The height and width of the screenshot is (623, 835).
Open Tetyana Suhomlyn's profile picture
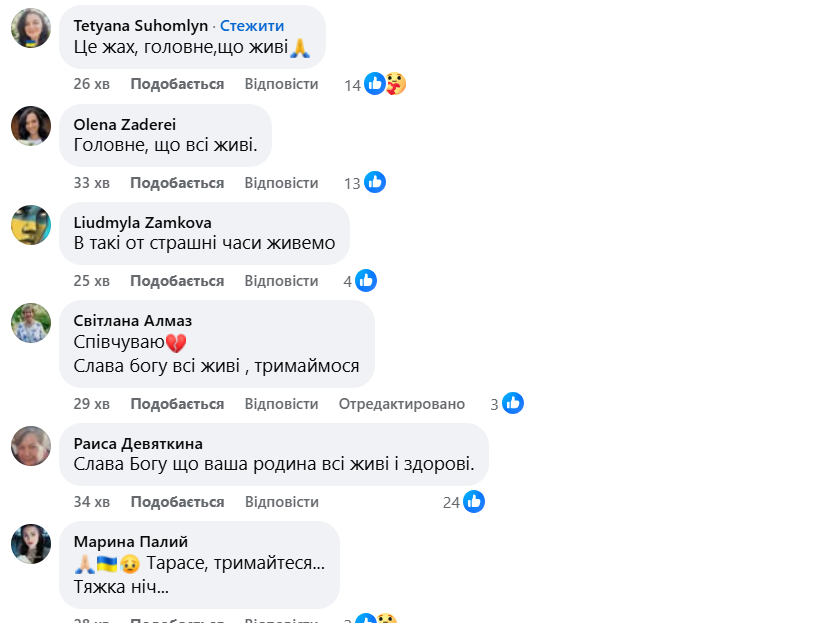[x=31, y=28]
